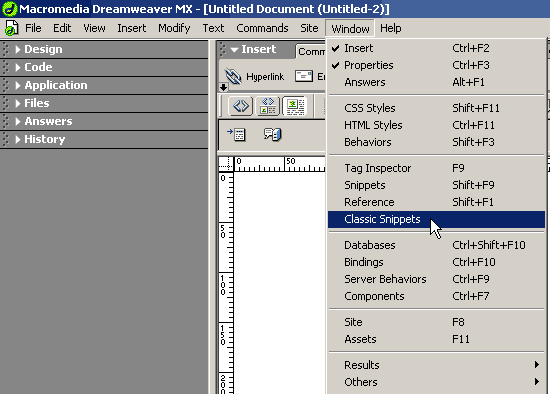Click the Tag Chooser icon

pyautogui.click(x=236, y=134)
